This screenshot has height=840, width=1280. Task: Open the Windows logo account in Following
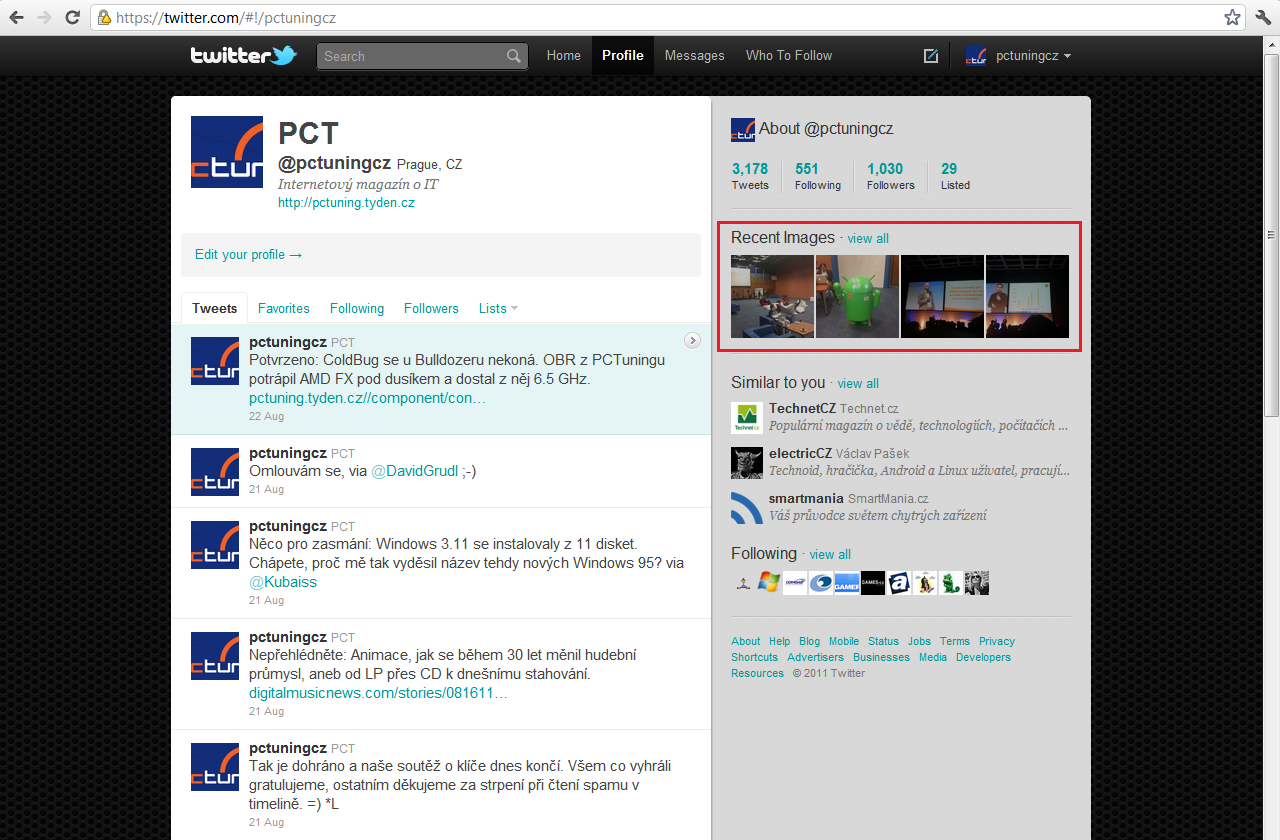(x=769, y=583)
